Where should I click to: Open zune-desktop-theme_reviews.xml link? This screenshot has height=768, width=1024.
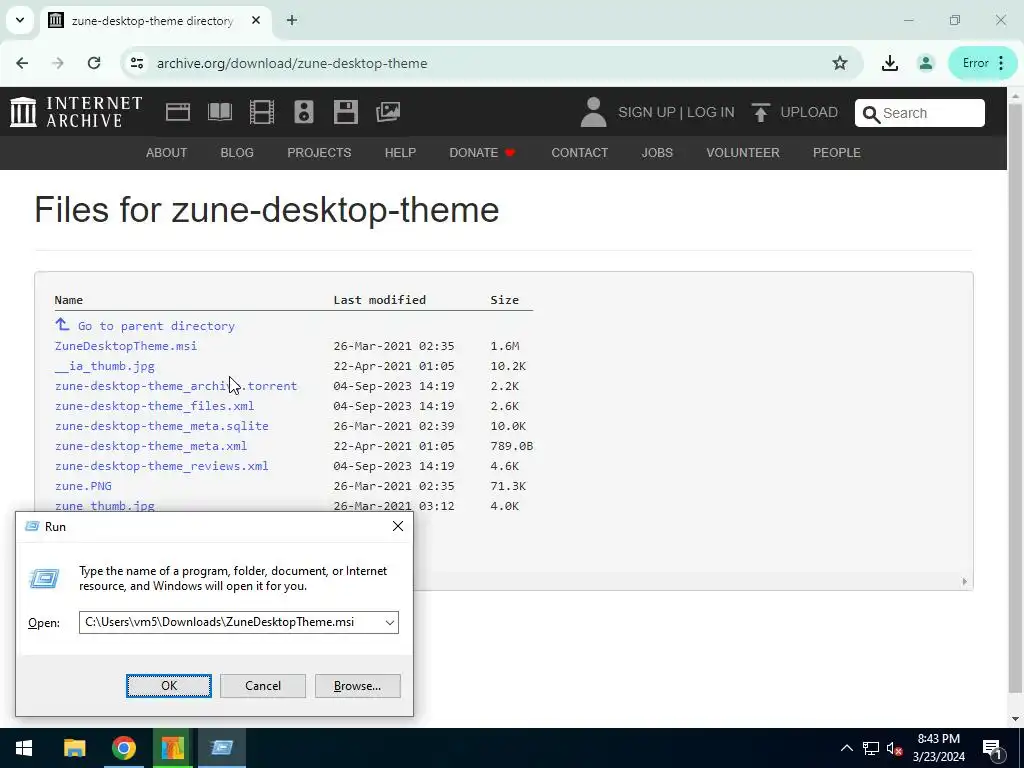(161, 466)
